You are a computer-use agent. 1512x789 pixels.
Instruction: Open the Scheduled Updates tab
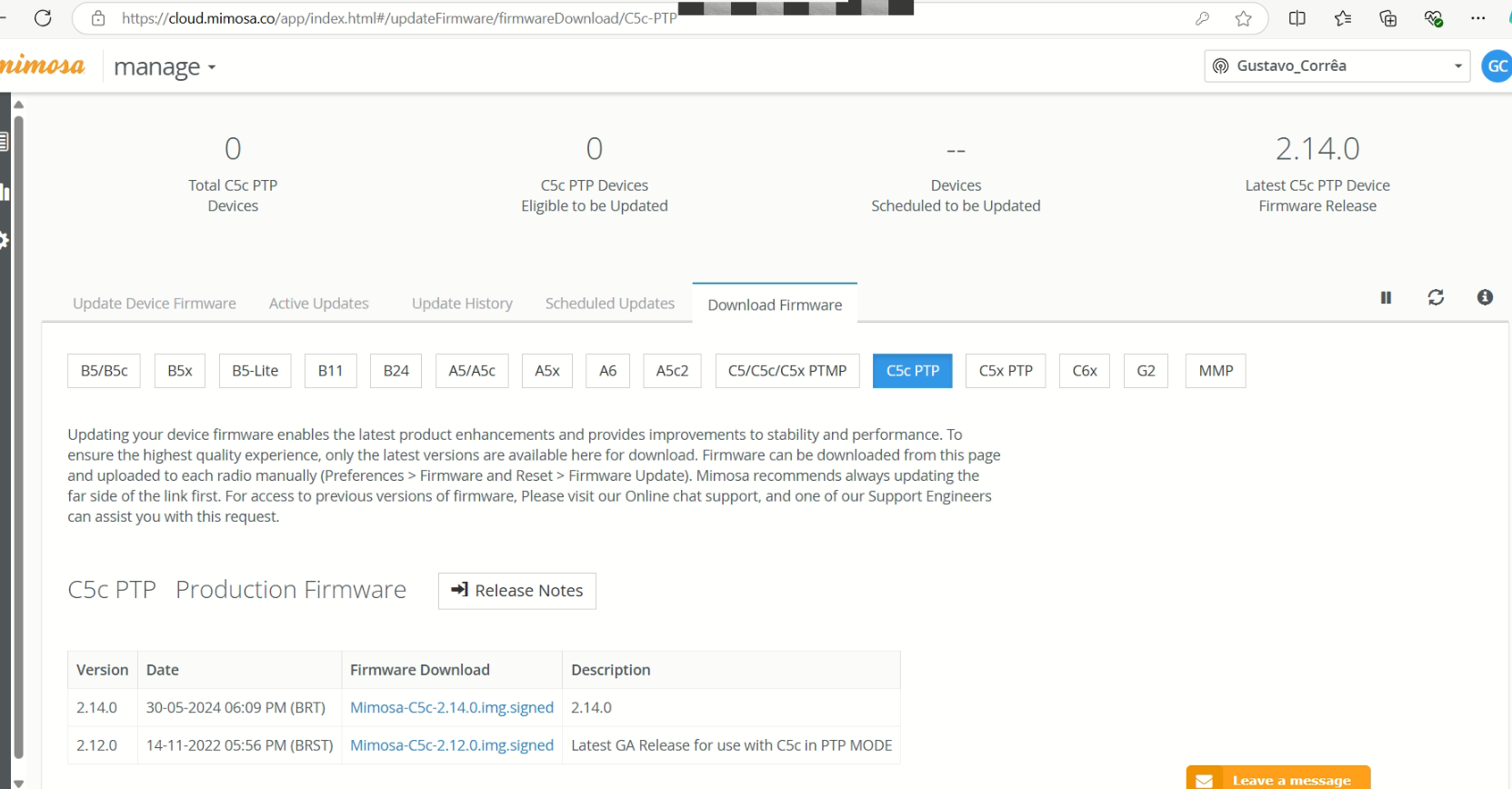click(x=610, y=304)
